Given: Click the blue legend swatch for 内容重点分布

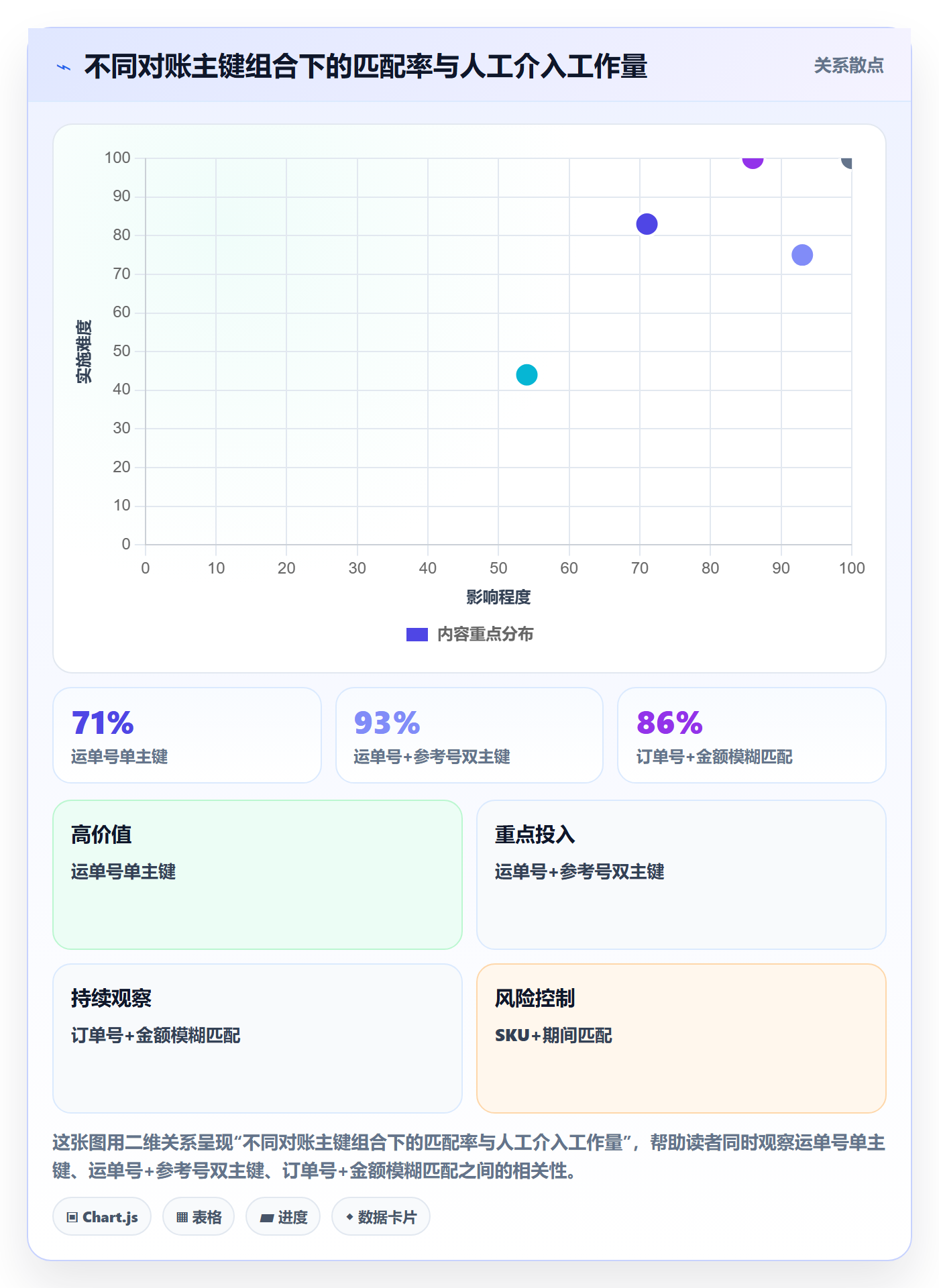Looking at the screenshot, I should (417, 635).
